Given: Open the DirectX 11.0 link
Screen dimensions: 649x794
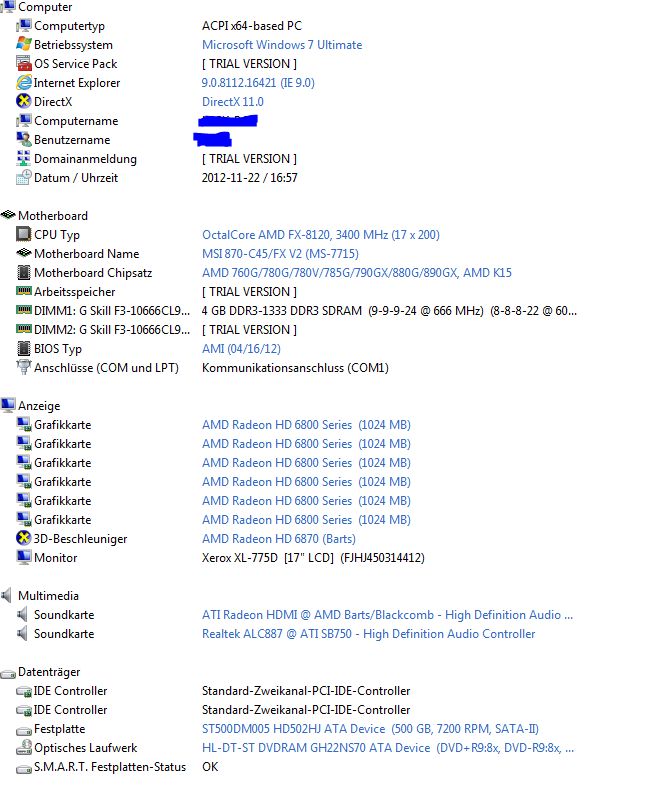Looking at the screenshot, I should 233,102.
